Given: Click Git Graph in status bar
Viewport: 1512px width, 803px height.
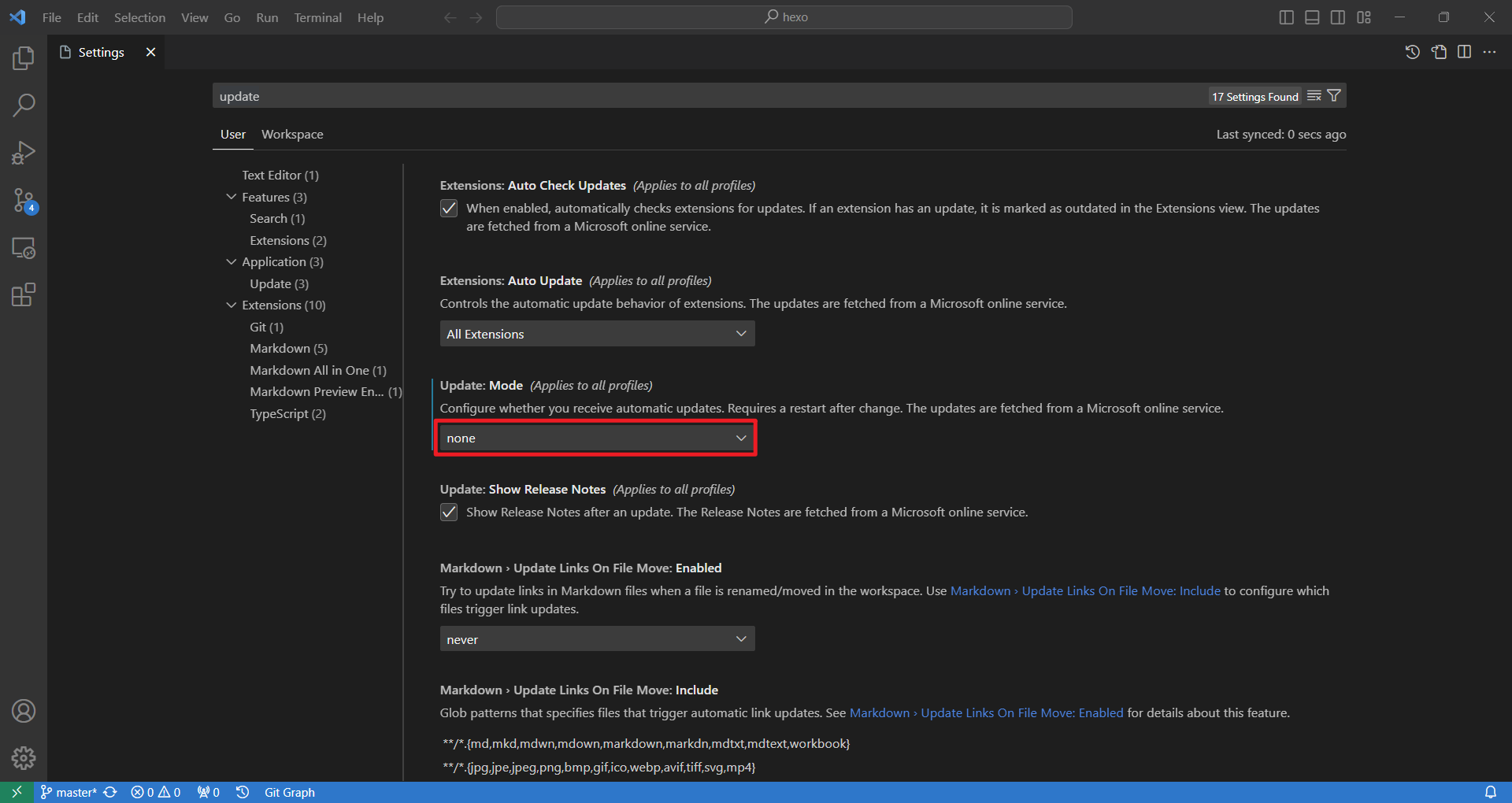Looking at the screenshot, I should pyautogui.click(x=289, y=792).
